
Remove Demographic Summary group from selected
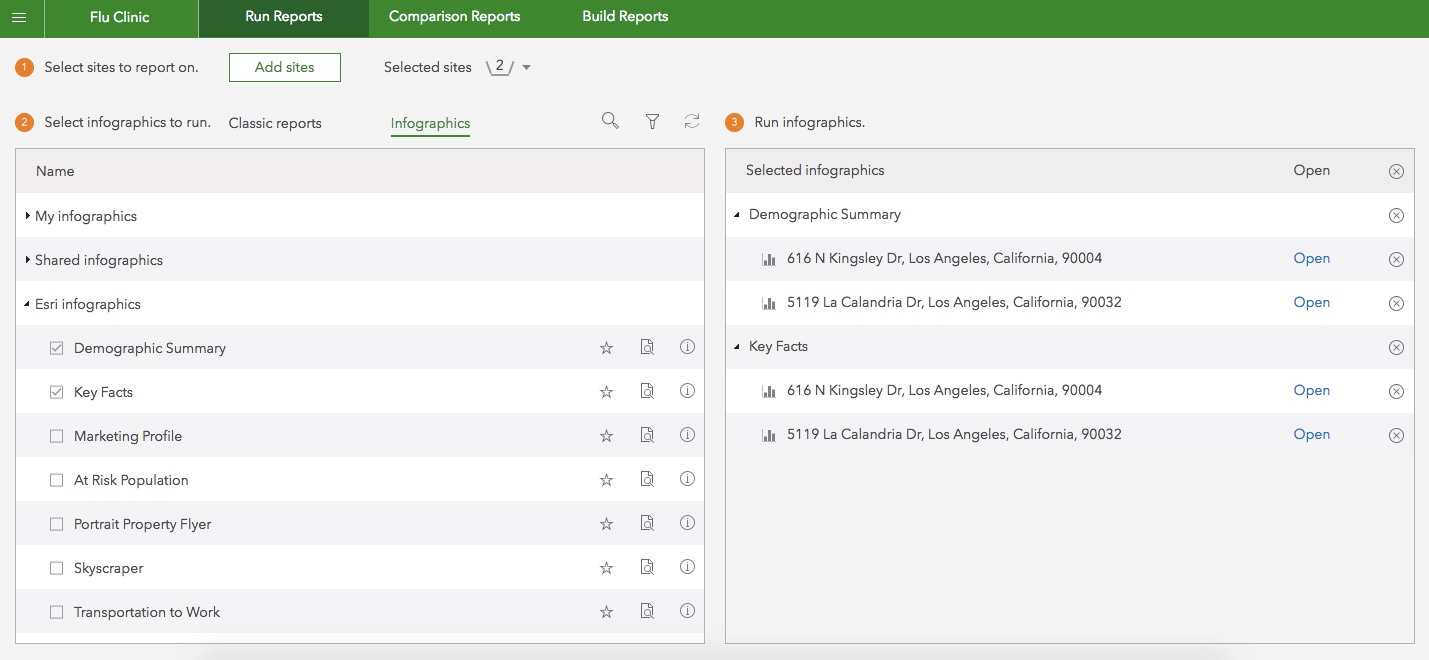tap(1396, 215)
